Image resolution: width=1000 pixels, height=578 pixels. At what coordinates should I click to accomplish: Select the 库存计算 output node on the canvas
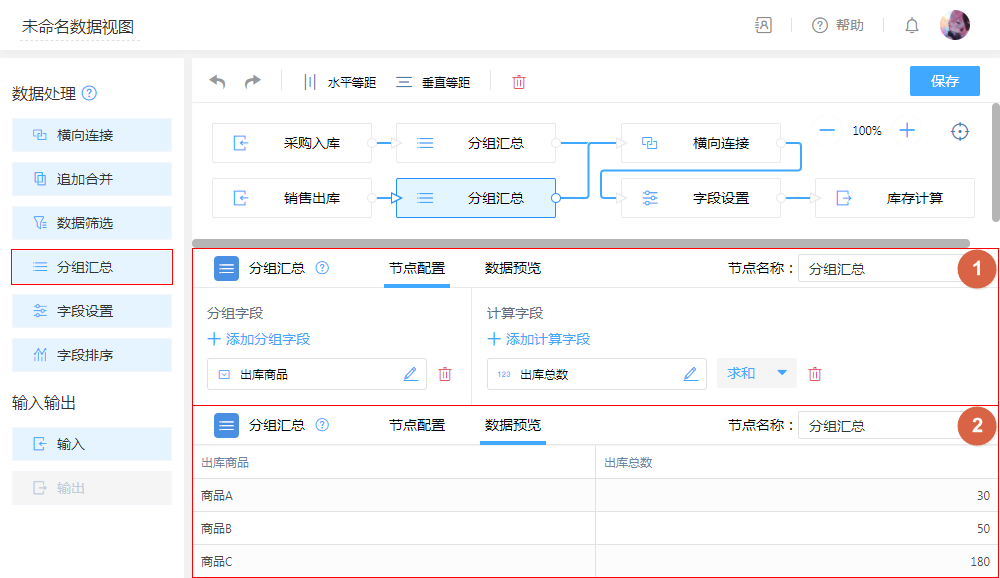[895, 198]
